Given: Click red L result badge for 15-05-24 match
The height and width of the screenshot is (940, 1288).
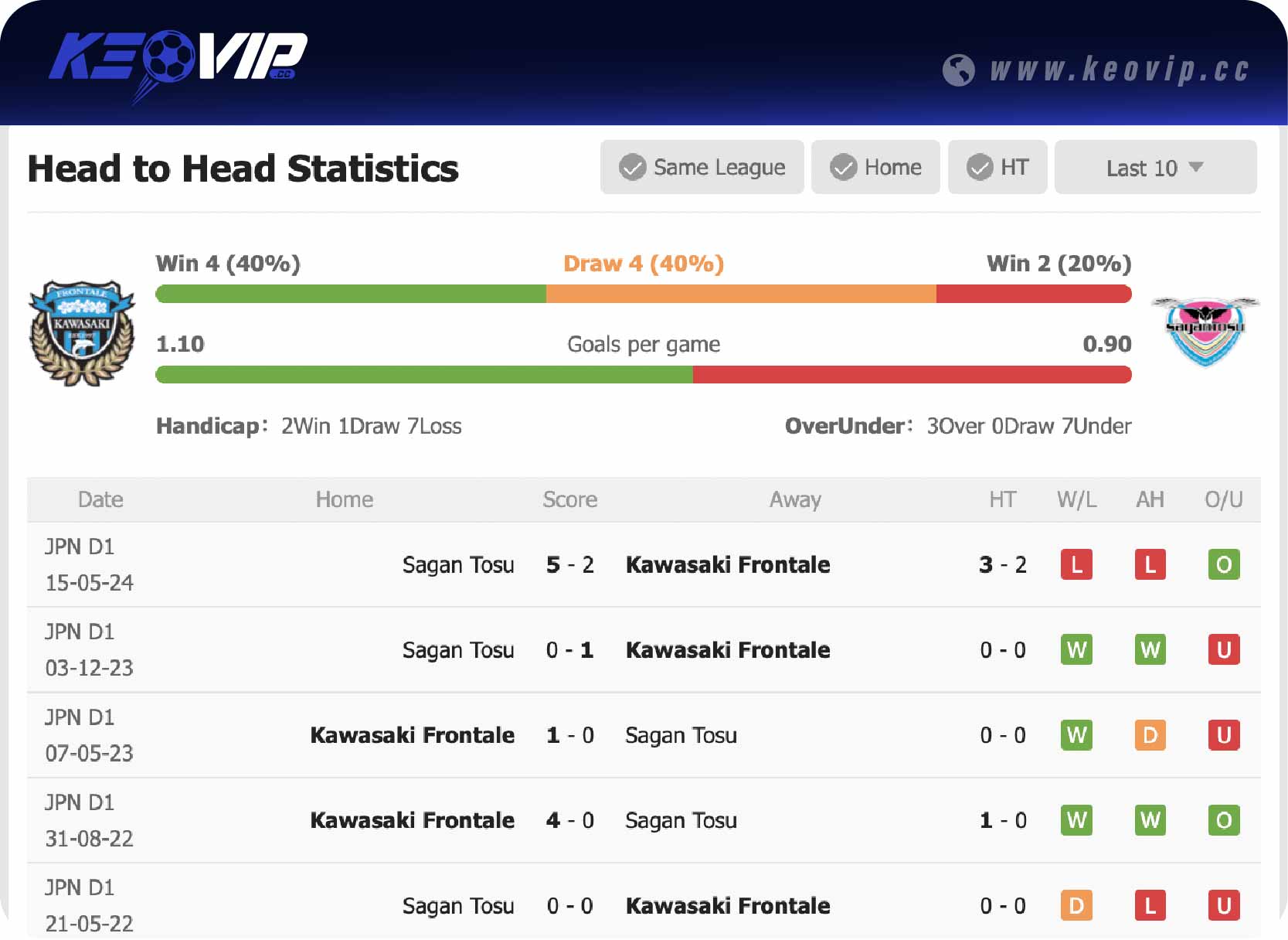Looking at the screenshot, I should point(1076,565).
